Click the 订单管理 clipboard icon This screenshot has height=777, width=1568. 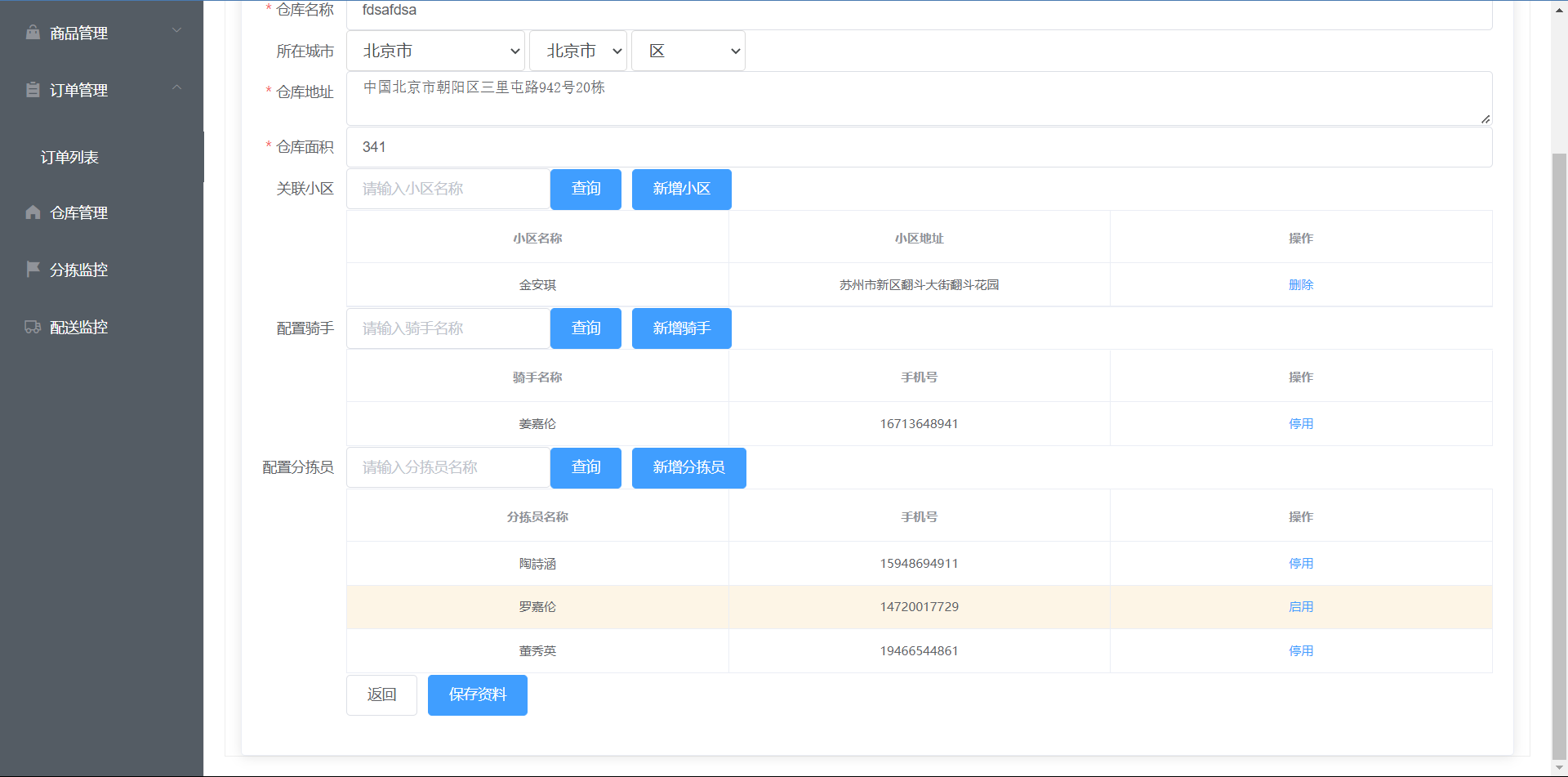(33, 90)
